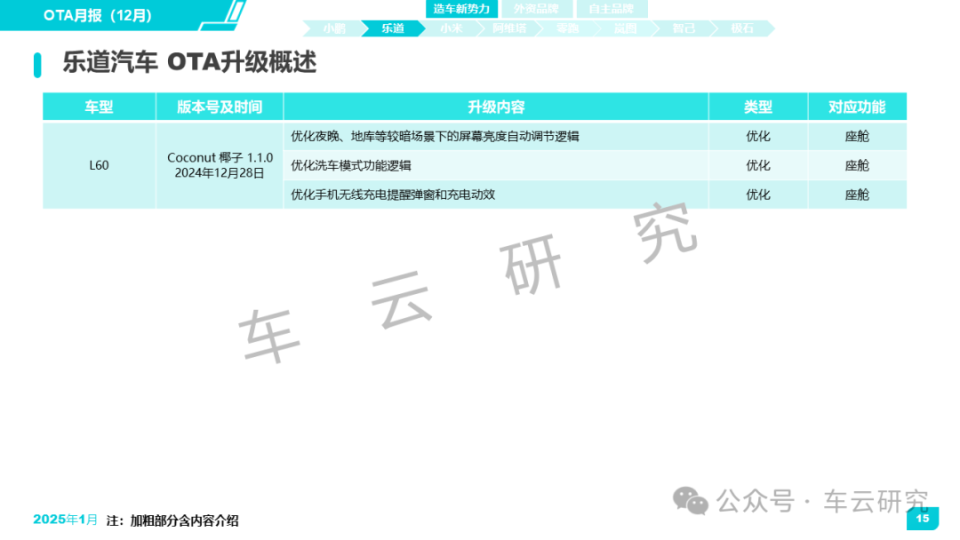Select the 极石 brand step
The image size is (960, 540).
pos(741,28)
